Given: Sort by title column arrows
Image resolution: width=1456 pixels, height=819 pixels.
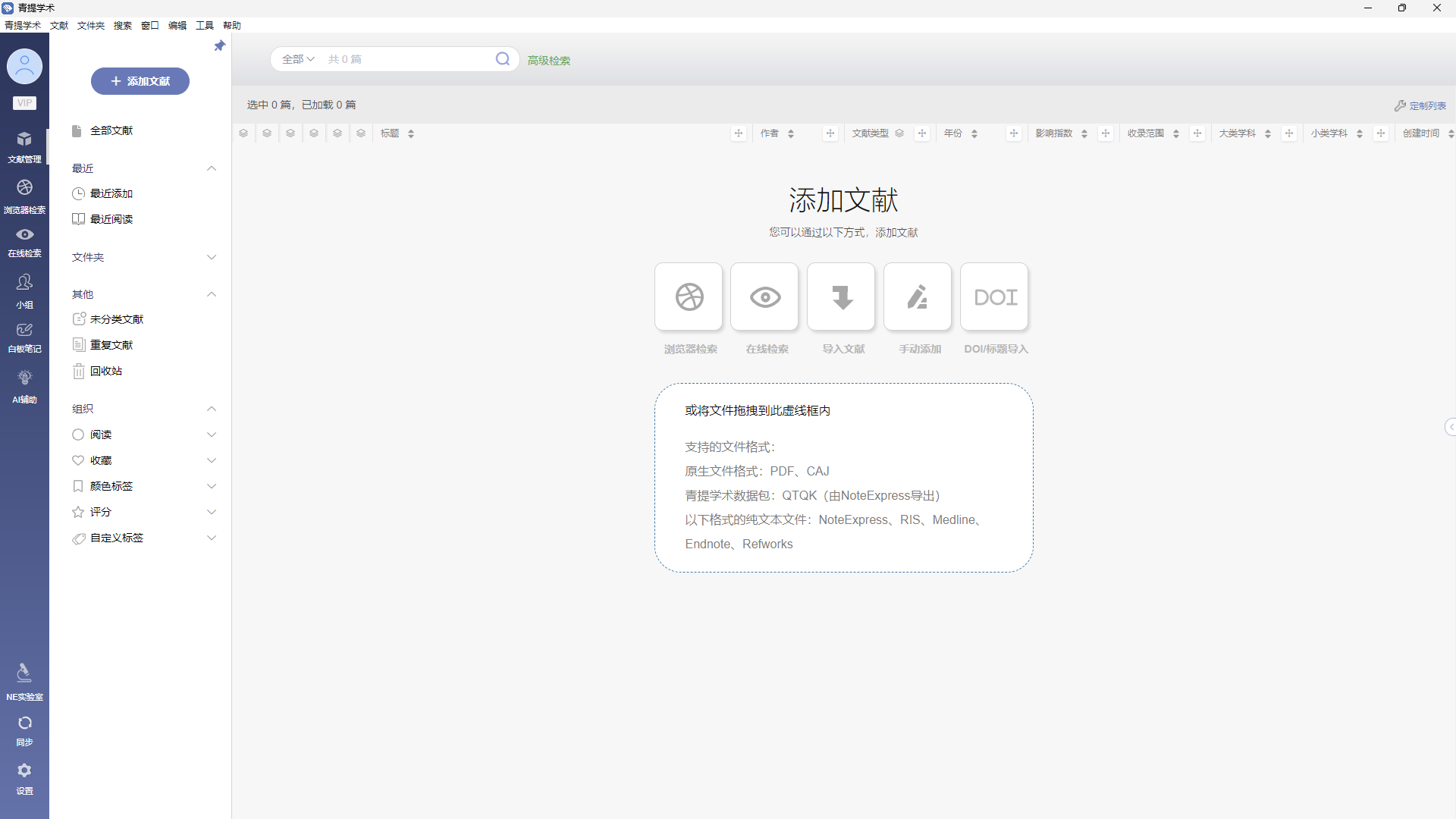Looking at the screenshot, I should pos(411,133).
